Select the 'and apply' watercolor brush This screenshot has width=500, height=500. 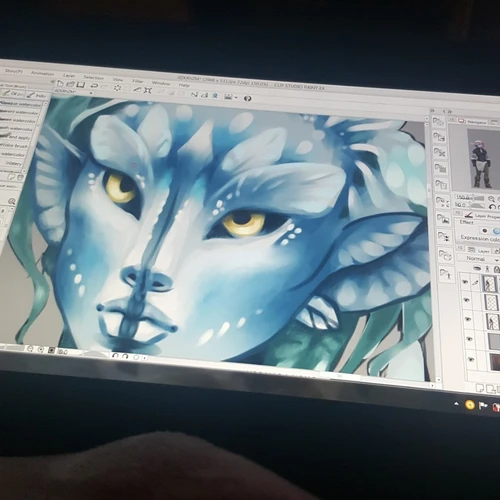[x=15, y=137]
